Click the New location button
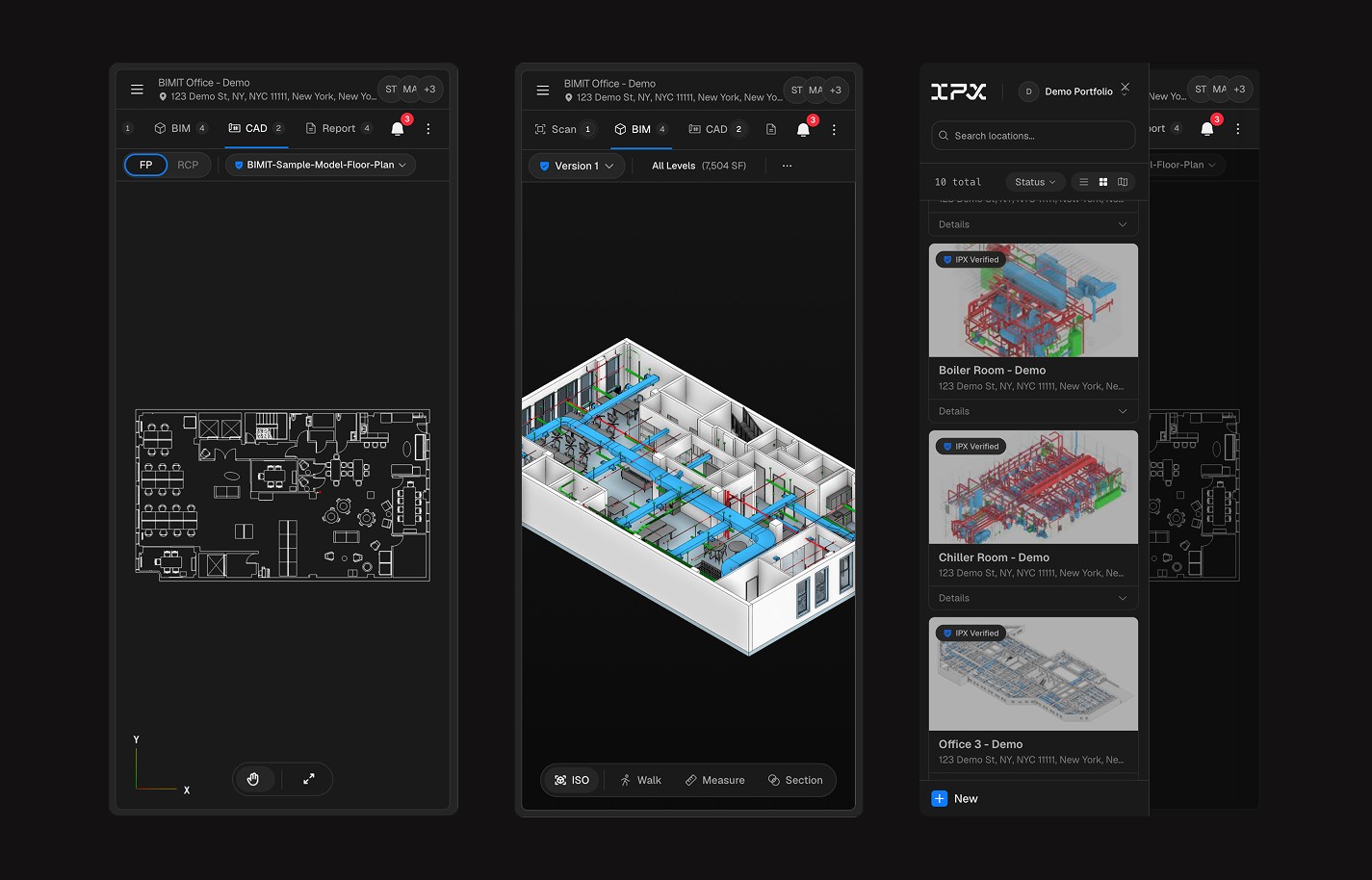 (x=955, y=798)
